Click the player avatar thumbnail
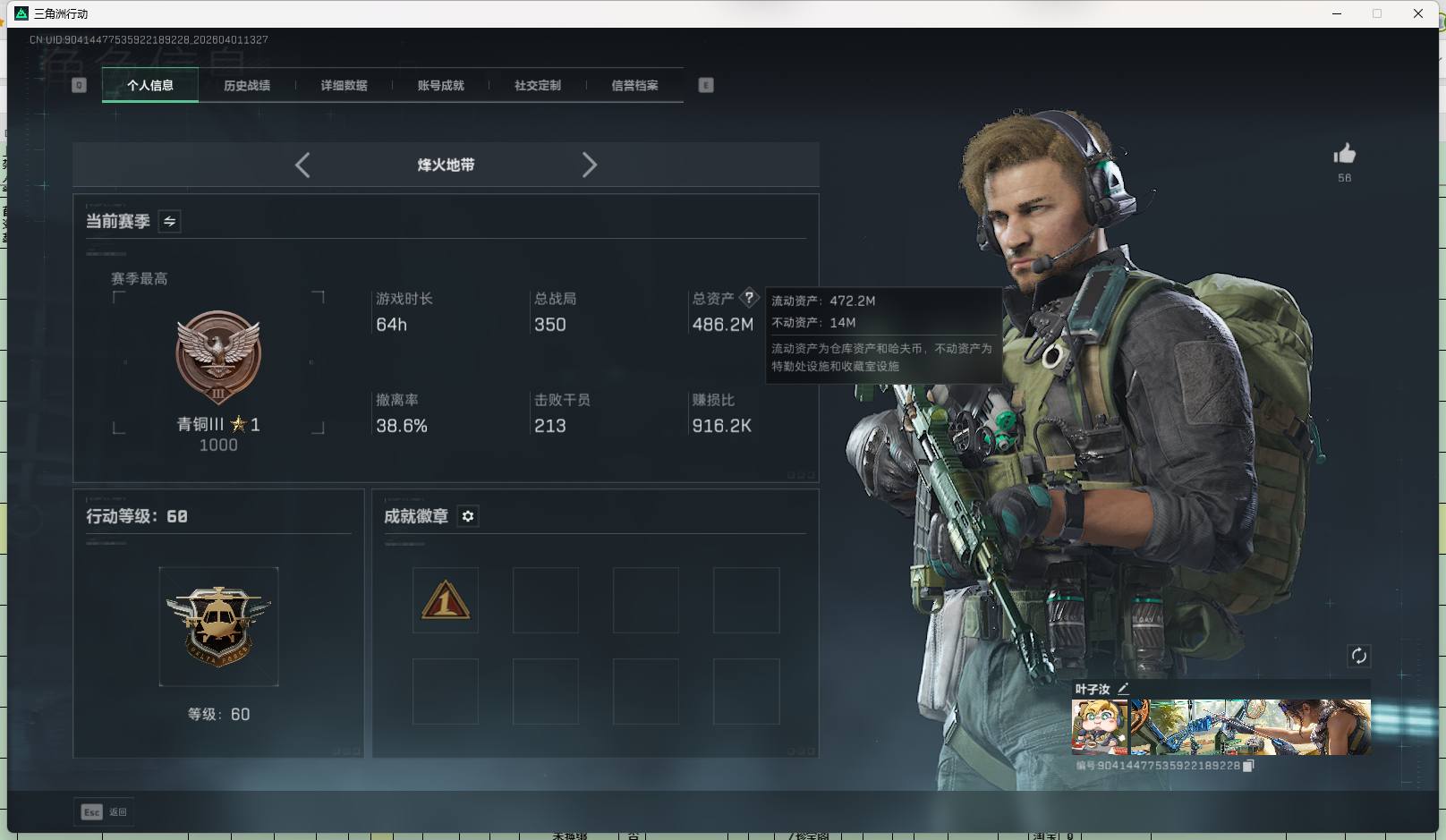This screenshot has height=840, width=1446. coord(1100,727)
